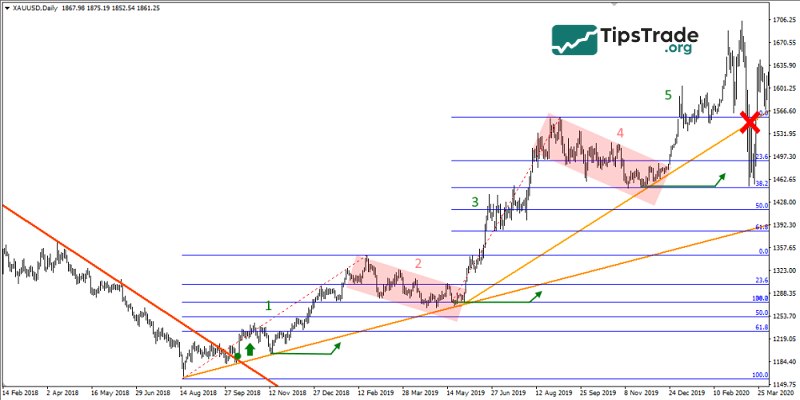This screenshot has width=800, height=400.
Task: Click the green wave label 1
Action: tap(268, 305)
